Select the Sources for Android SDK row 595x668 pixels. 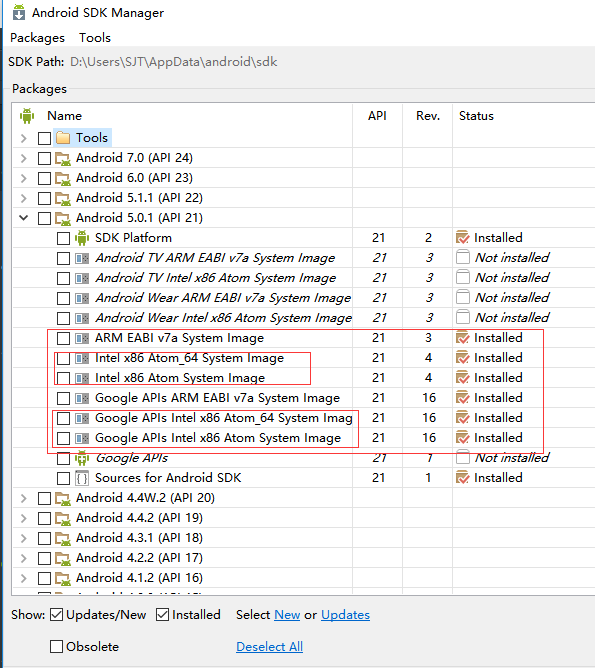[303, 478]
